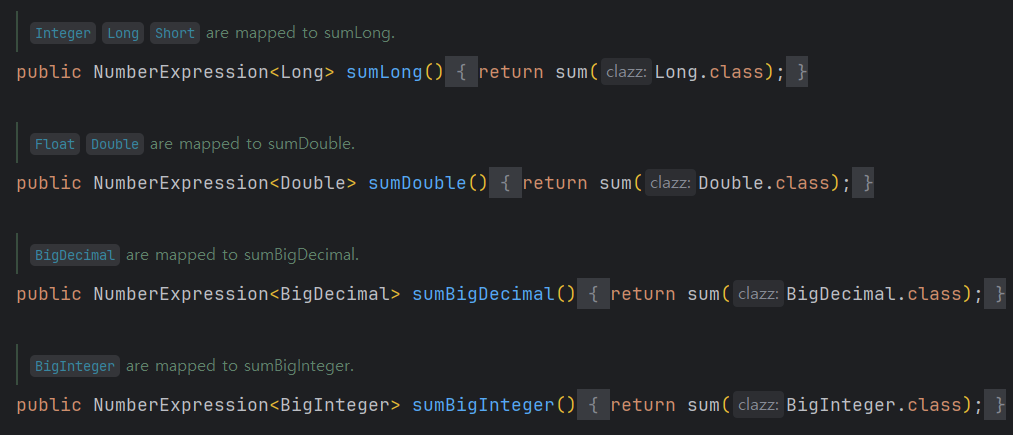Open the Long link in the doc comment
This screenshot has width=1013, height=435.
coord(123,33)
